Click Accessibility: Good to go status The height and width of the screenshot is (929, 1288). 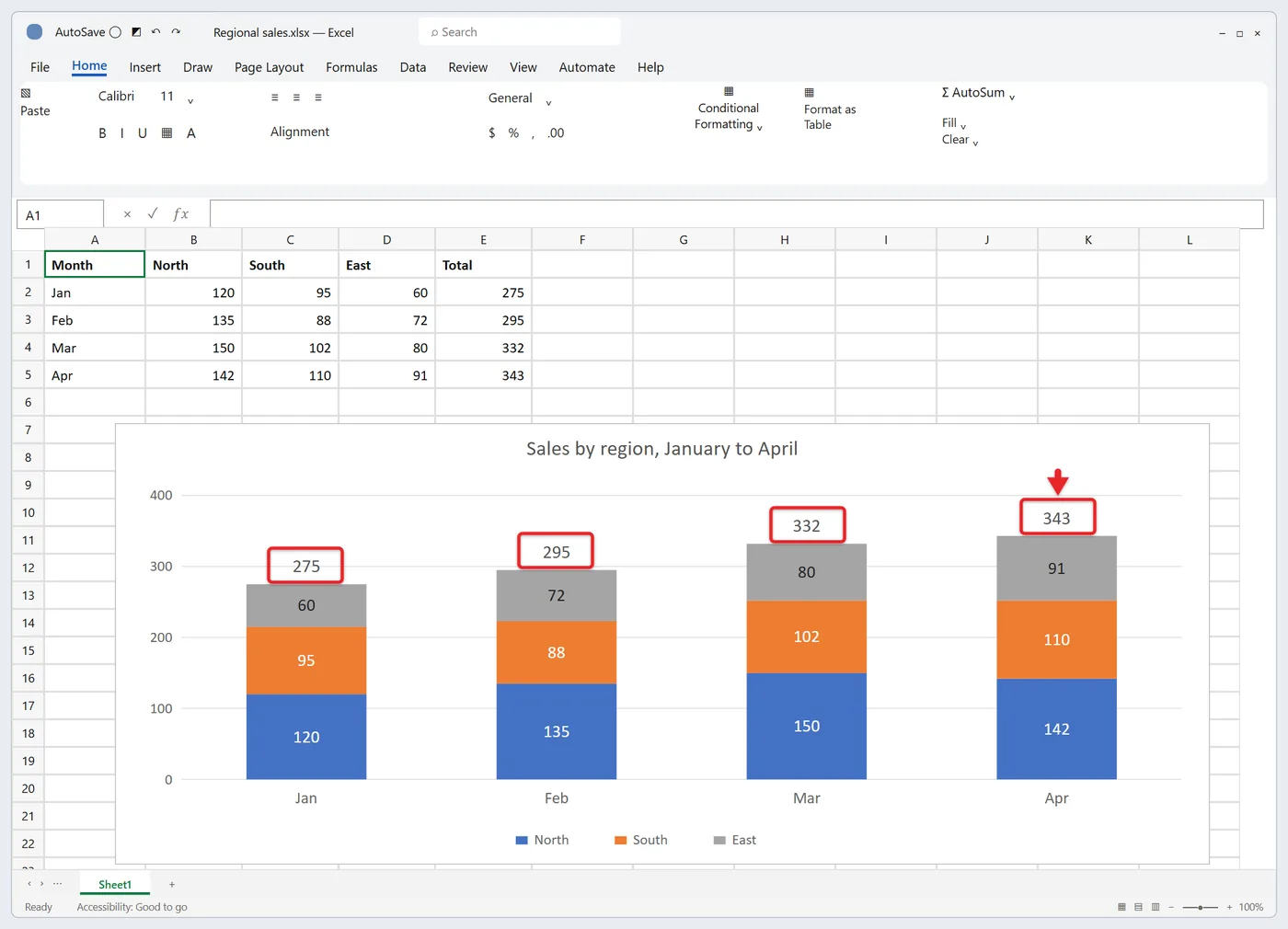[132, 907]
